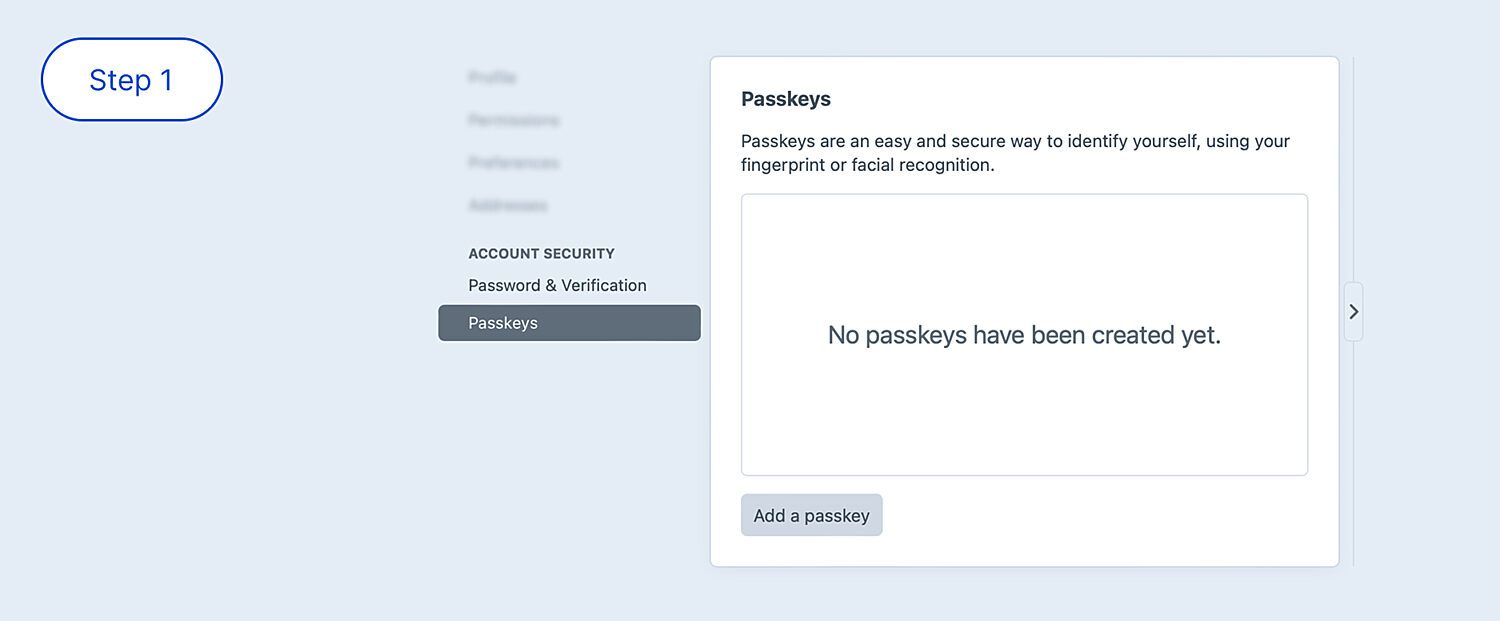
Task: Click the Add a passkey button
Action: tap(811, 515)
